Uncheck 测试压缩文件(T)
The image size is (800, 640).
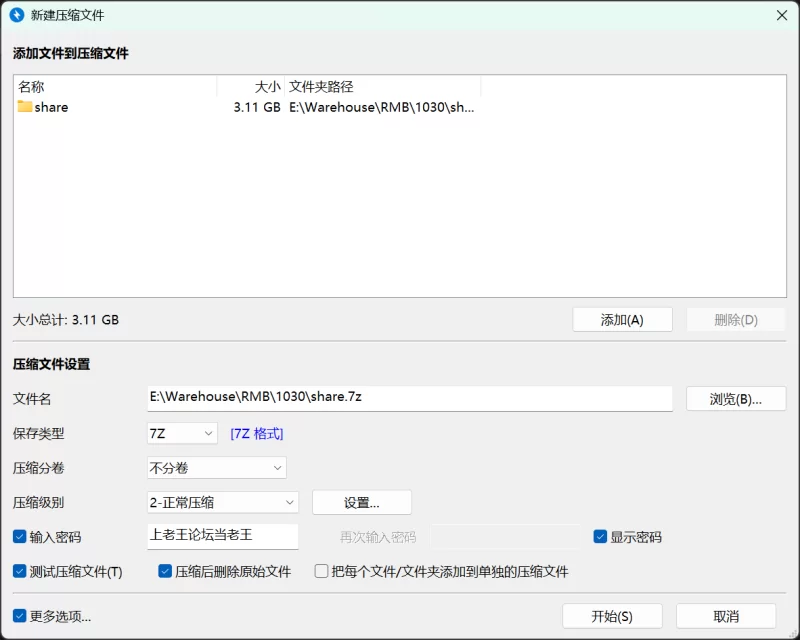point(20,571)
